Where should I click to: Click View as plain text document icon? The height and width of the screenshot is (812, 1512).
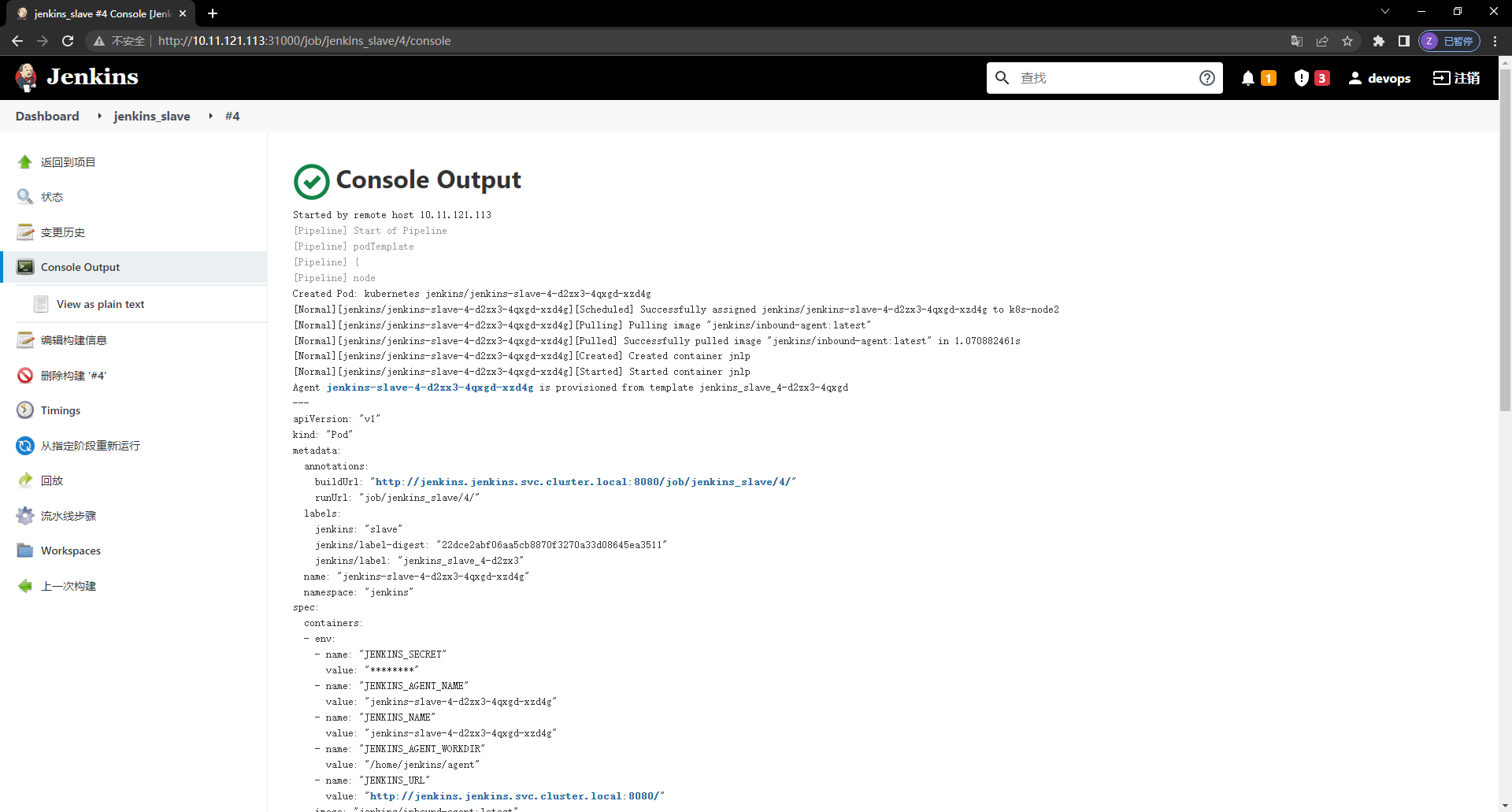click(x=41, y=304)
